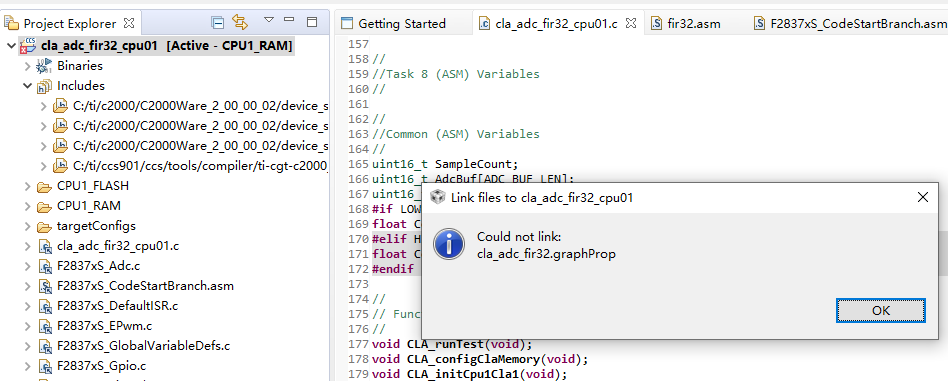This screenshot has height=381, width=948.
Task: Click the dialog title bar cube icon
Action: [x=438, y=197]
